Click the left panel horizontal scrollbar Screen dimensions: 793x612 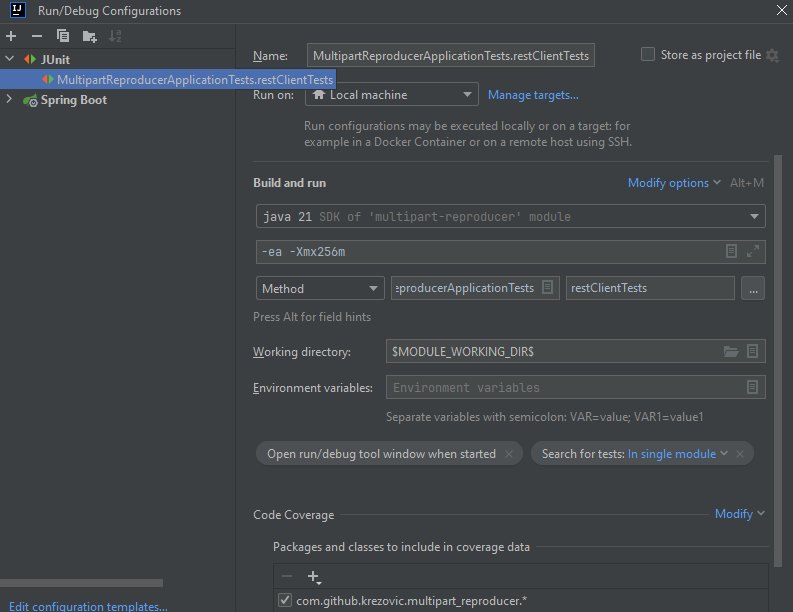pyautogui.click(x=81, y=583)
